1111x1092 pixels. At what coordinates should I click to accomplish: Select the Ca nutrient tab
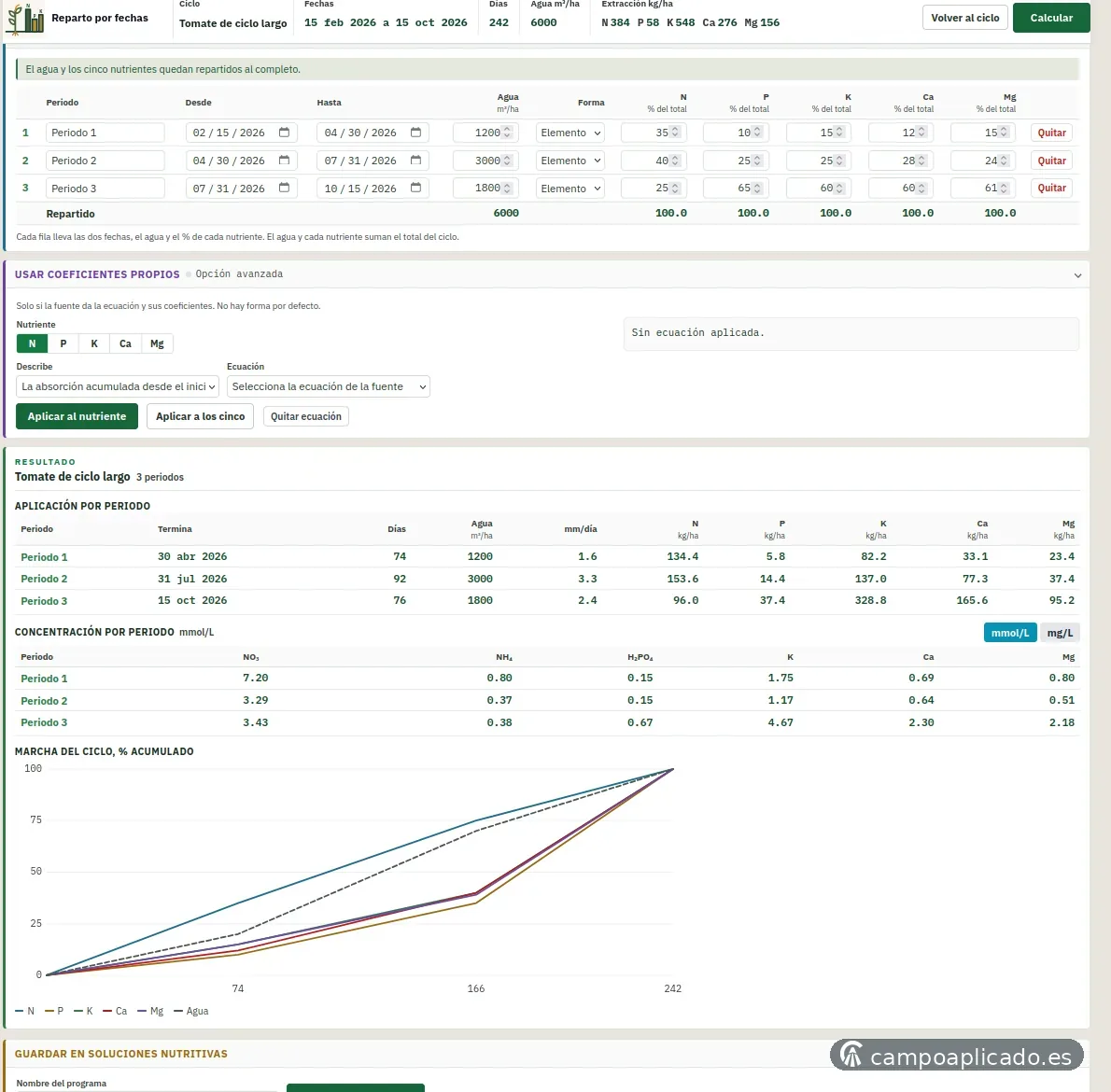[125, 343]
